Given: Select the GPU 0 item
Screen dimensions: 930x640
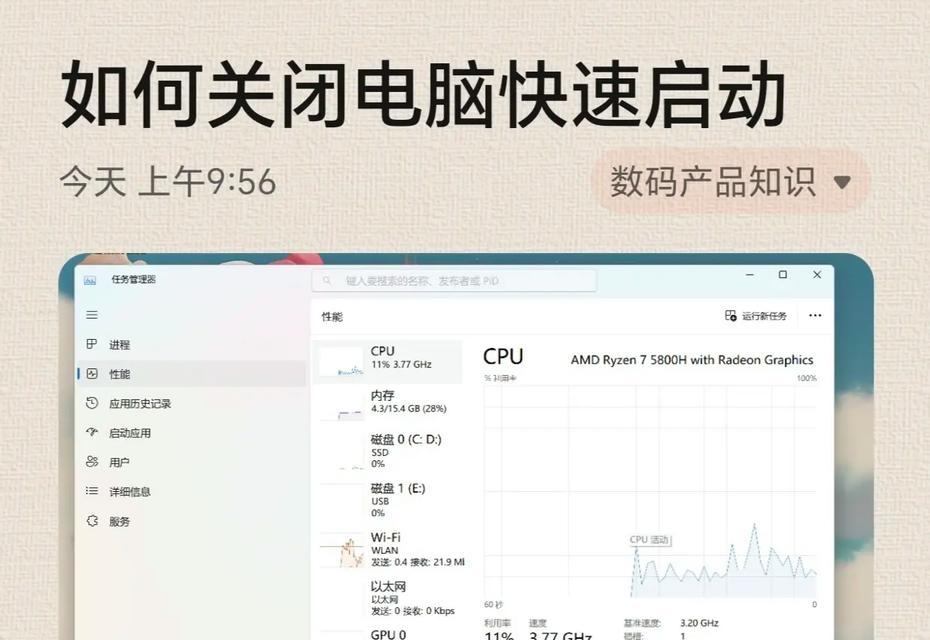Looking at the screenshot, I should pyautogui.click(x=388, y=633).
